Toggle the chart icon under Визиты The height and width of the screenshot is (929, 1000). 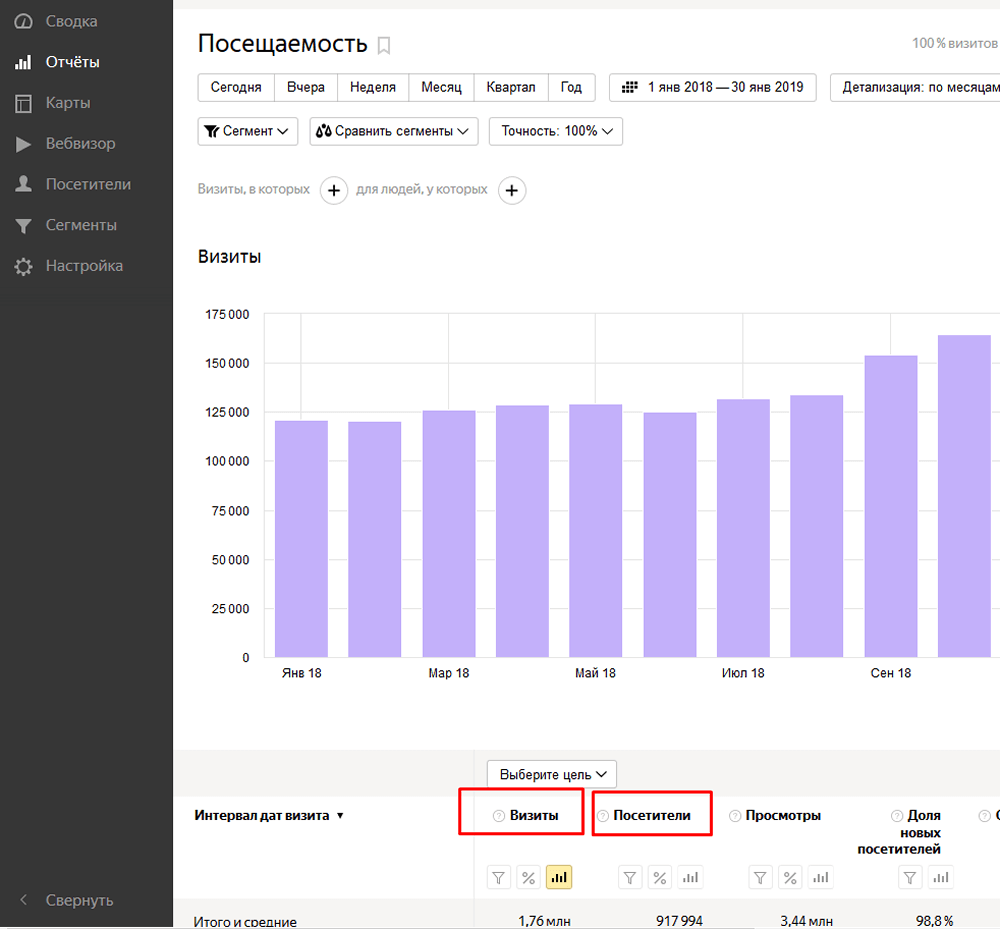[x=559, y=877]
